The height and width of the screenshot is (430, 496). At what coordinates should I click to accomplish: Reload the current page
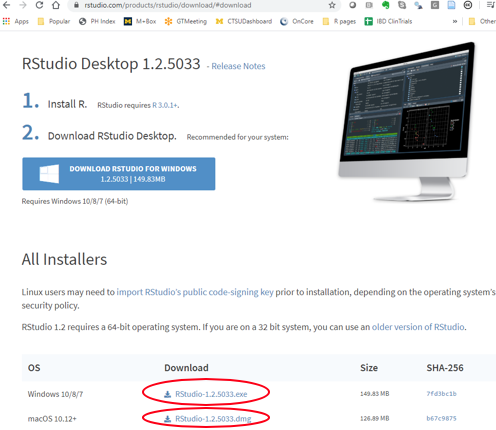(x=39, y=5)
